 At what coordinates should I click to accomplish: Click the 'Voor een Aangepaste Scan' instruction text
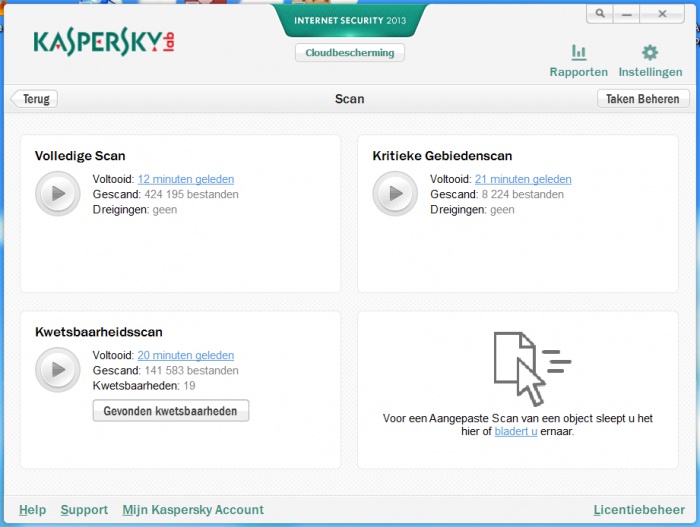(x=518, y=425)
